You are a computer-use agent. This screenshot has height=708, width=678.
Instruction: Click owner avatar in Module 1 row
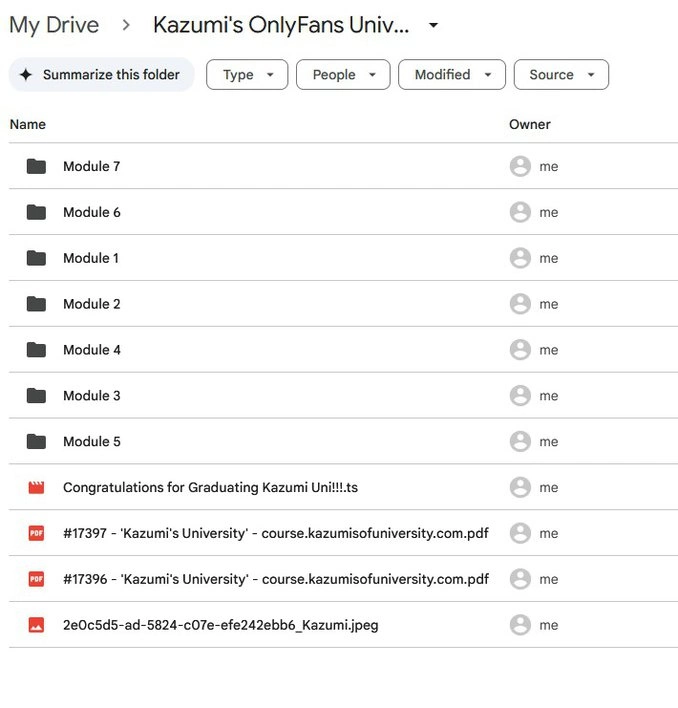tap(520, 258)
